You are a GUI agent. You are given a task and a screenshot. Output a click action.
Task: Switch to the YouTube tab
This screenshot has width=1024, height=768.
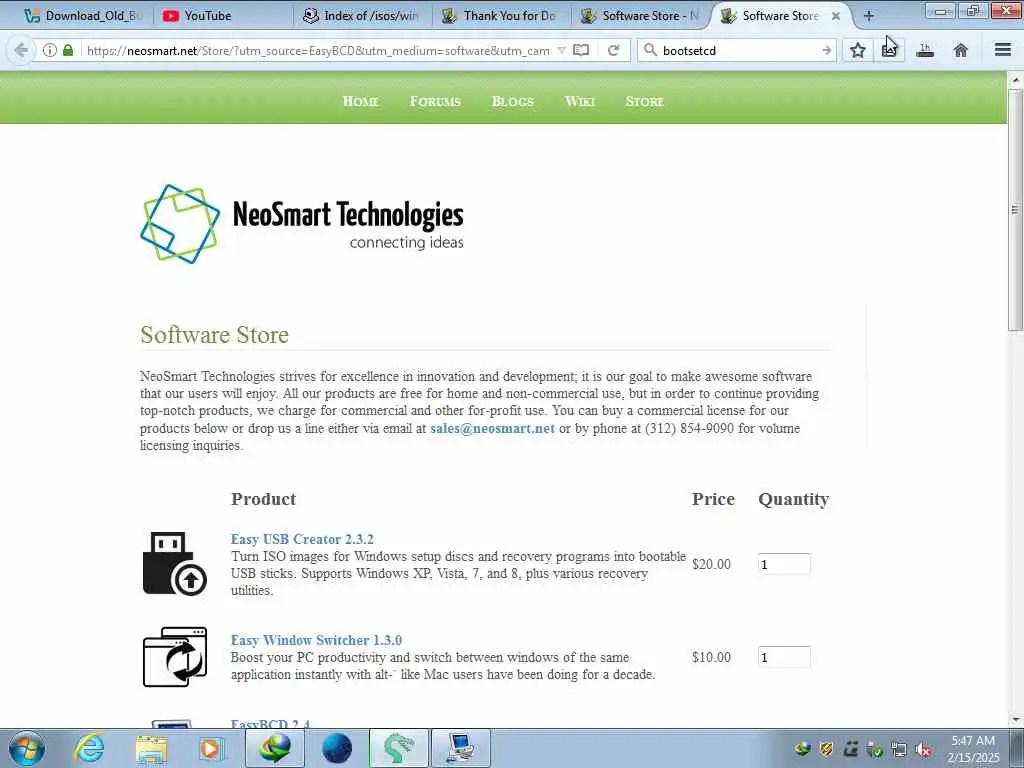click(222, 16)
